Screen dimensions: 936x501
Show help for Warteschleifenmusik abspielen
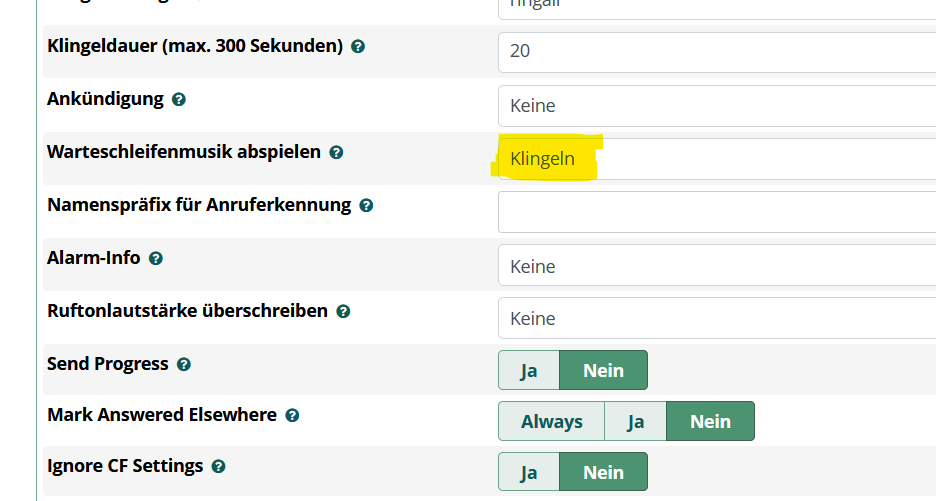pyautogui.click(x=336, y=153)
